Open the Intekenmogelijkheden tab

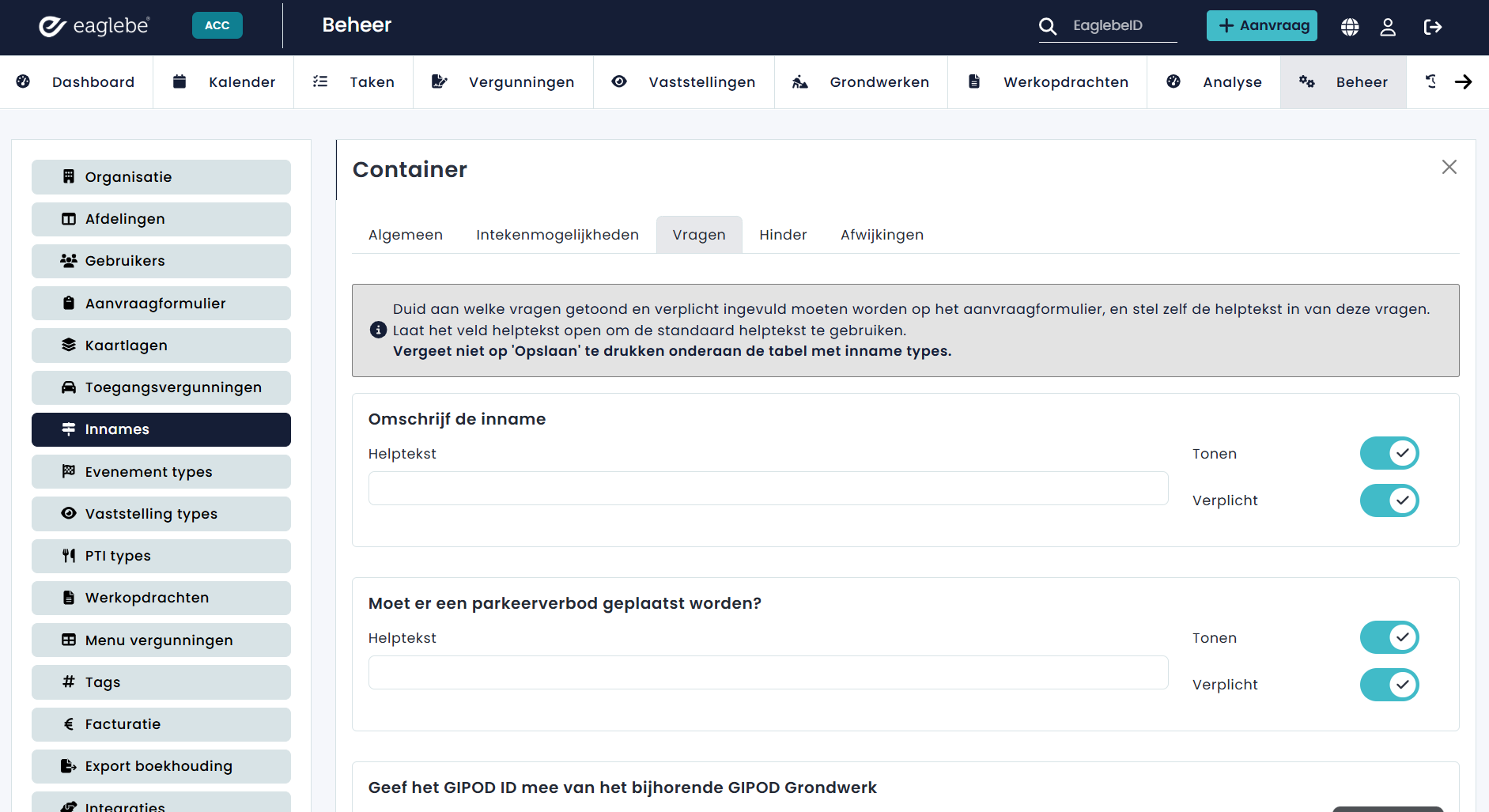(x=557, y=235)
